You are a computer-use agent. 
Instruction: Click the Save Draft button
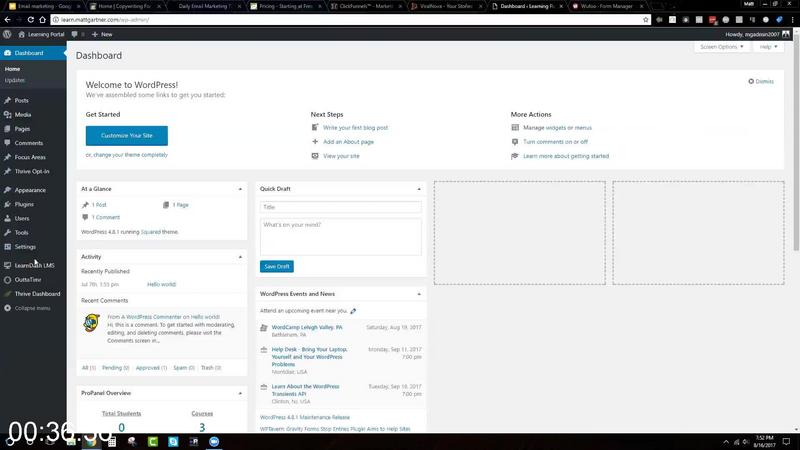tap(277, 266)
